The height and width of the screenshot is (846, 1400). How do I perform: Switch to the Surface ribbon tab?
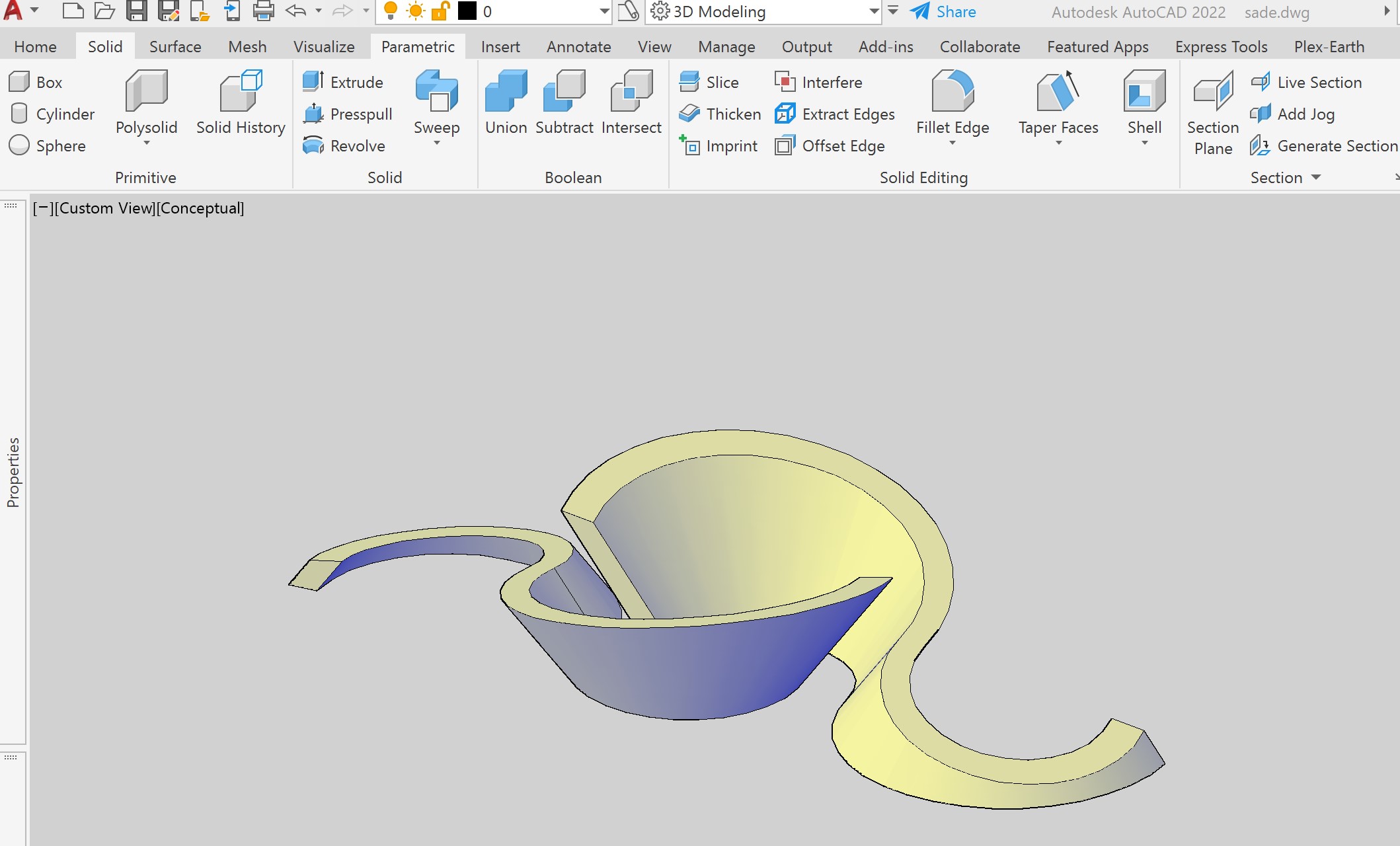pyautogui.click(x=175, y=46)
